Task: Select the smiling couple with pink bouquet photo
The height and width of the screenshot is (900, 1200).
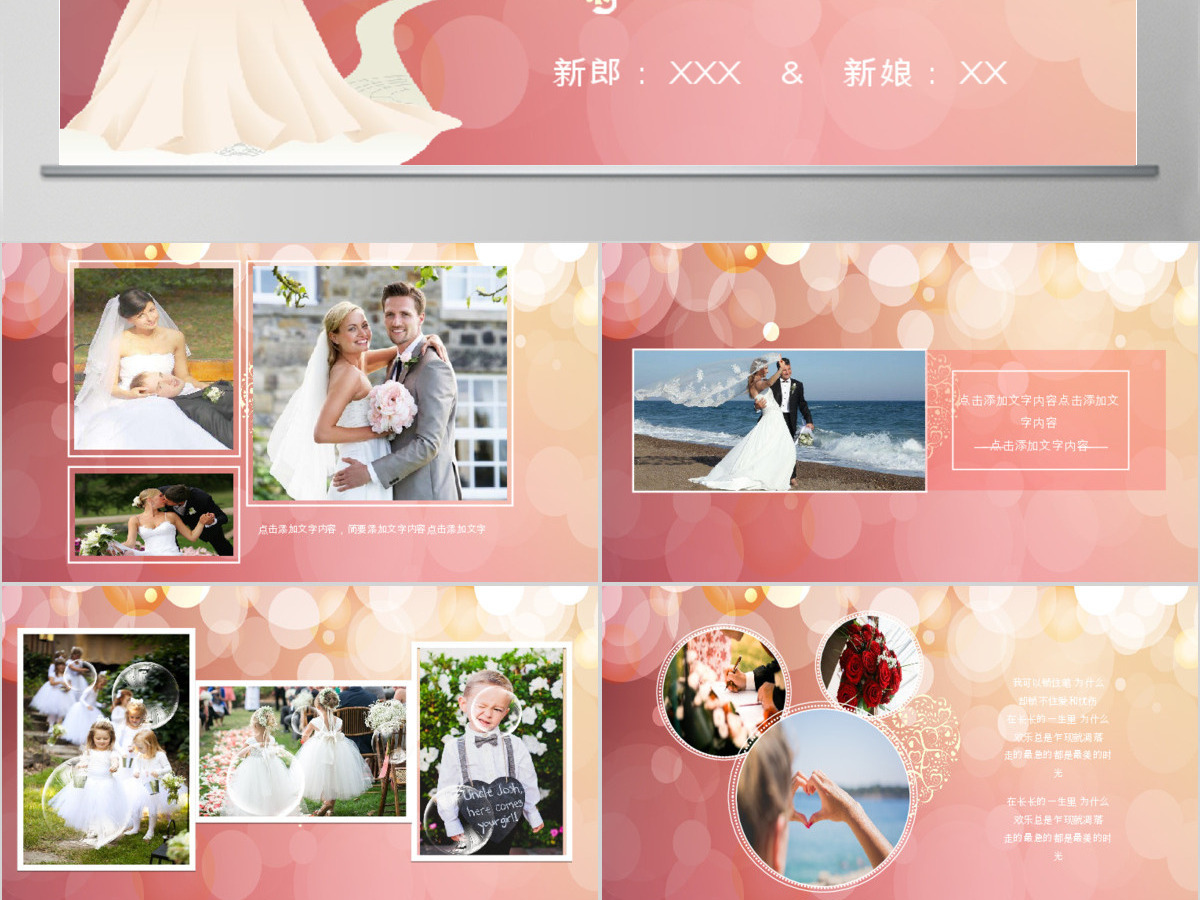Action: click(x=380, y=384)
